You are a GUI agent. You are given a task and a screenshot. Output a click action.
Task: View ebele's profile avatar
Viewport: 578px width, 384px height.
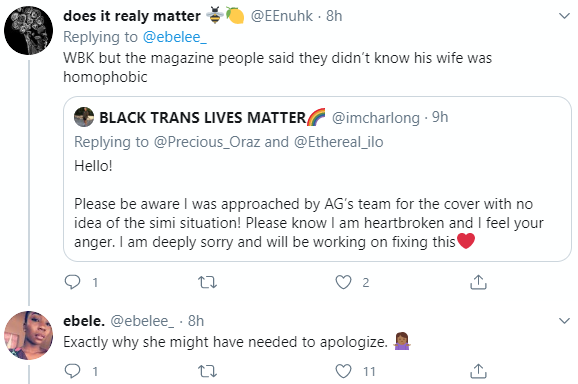point(28,335)
